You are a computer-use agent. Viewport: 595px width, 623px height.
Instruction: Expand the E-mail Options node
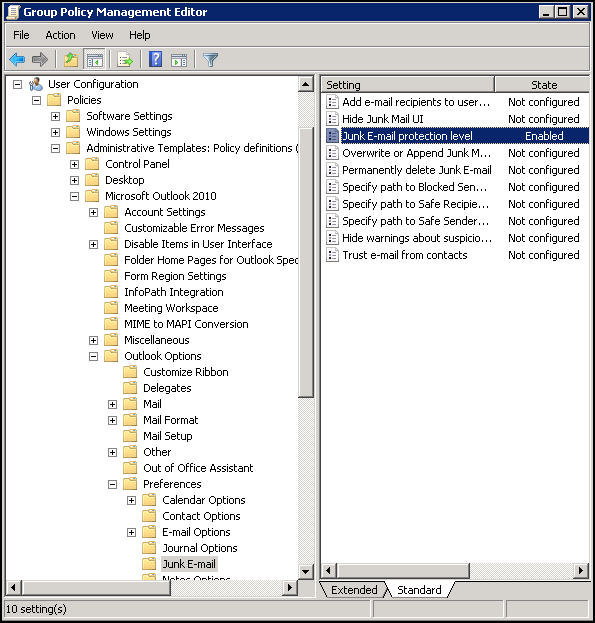tap(131, 532)
